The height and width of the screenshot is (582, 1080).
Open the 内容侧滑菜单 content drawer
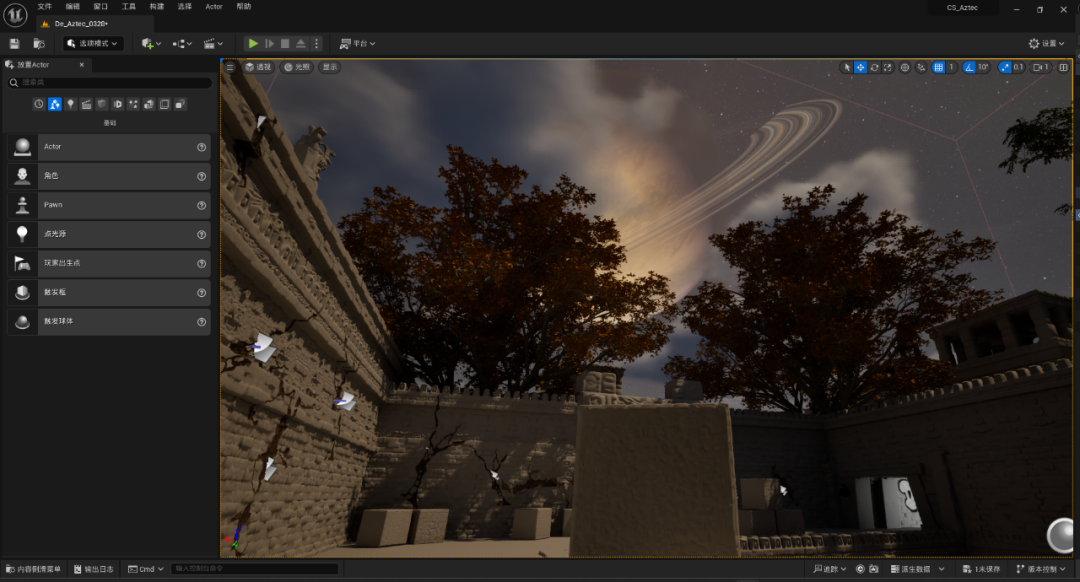coord(33,569)
